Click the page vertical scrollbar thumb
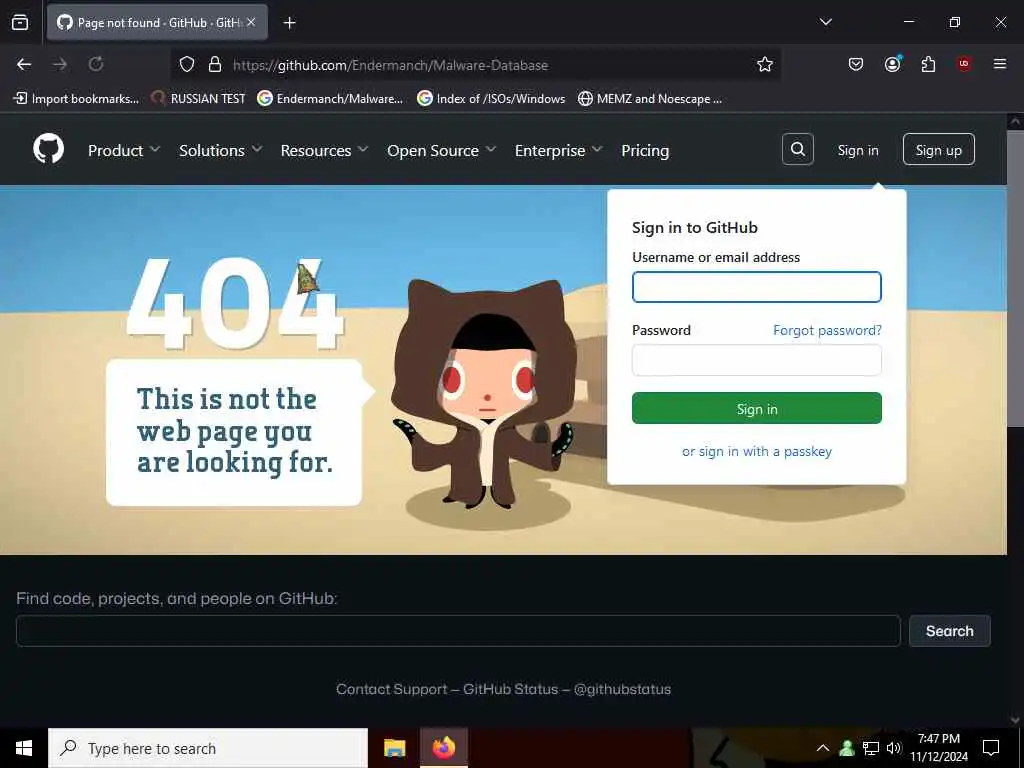 (1015, 278)
